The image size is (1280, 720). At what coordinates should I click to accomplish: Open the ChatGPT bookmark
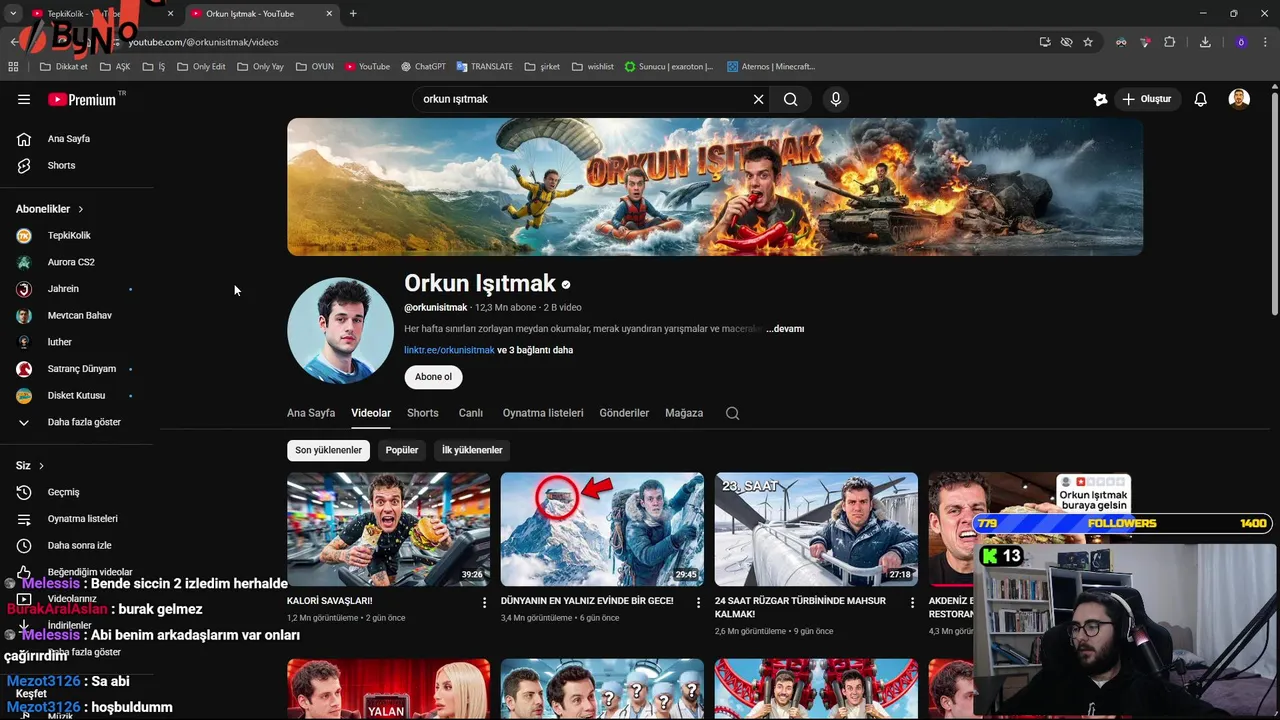[423, 67]
